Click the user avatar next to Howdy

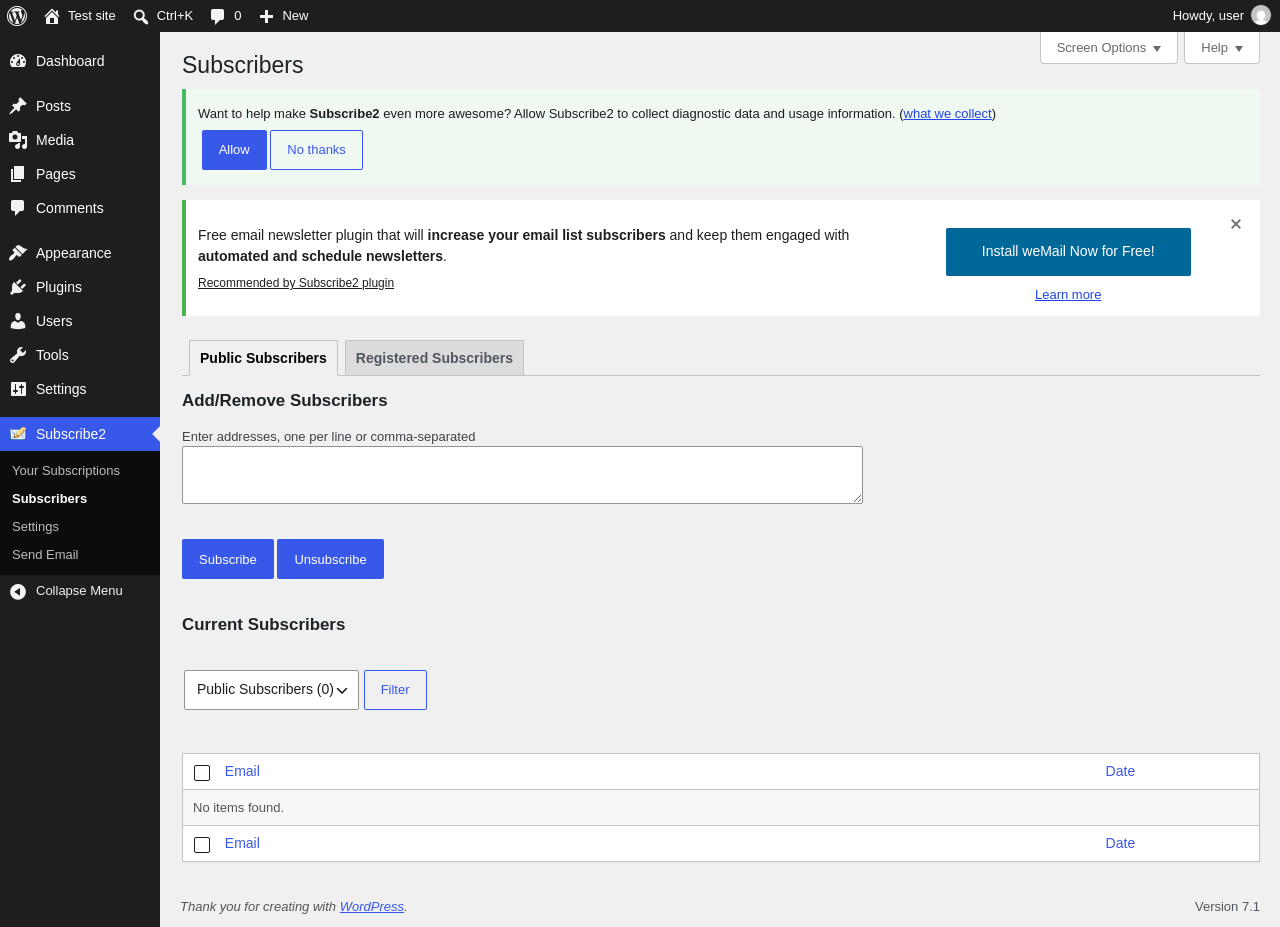1261,15
